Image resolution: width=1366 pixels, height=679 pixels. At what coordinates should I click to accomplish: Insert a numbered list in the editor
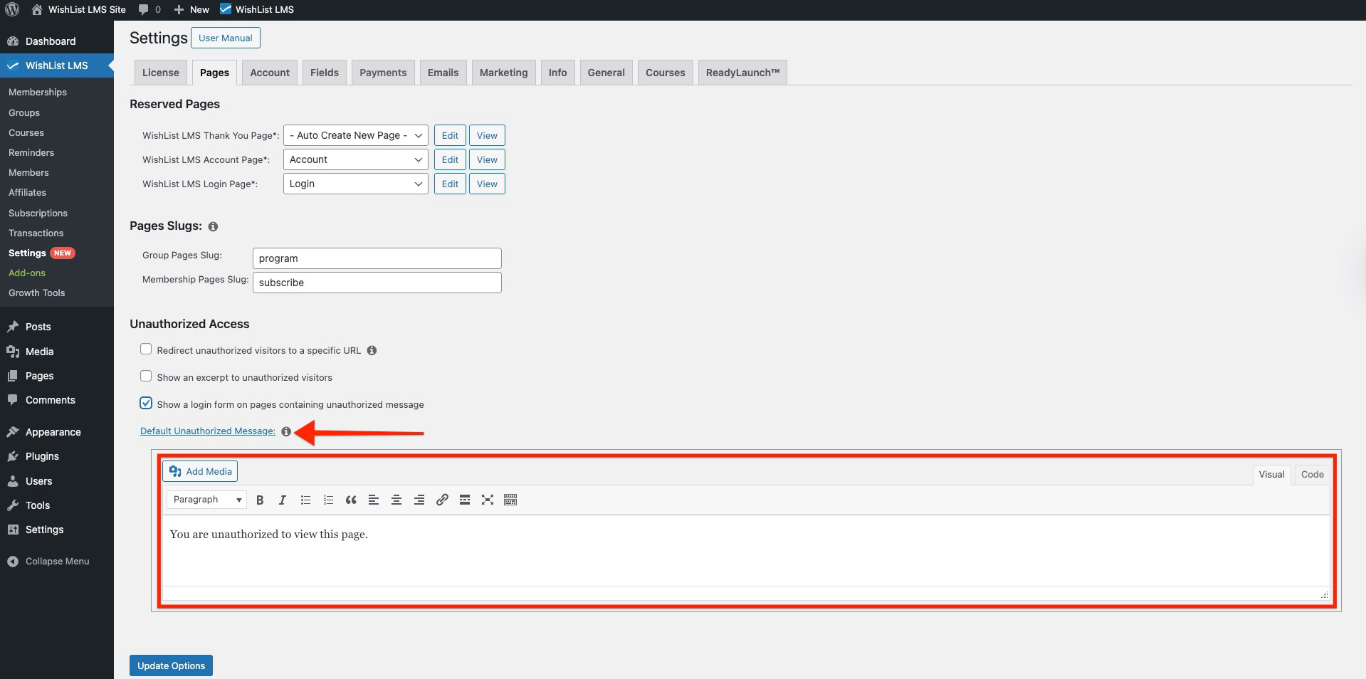pyautogui.click(x=328, y=500)
